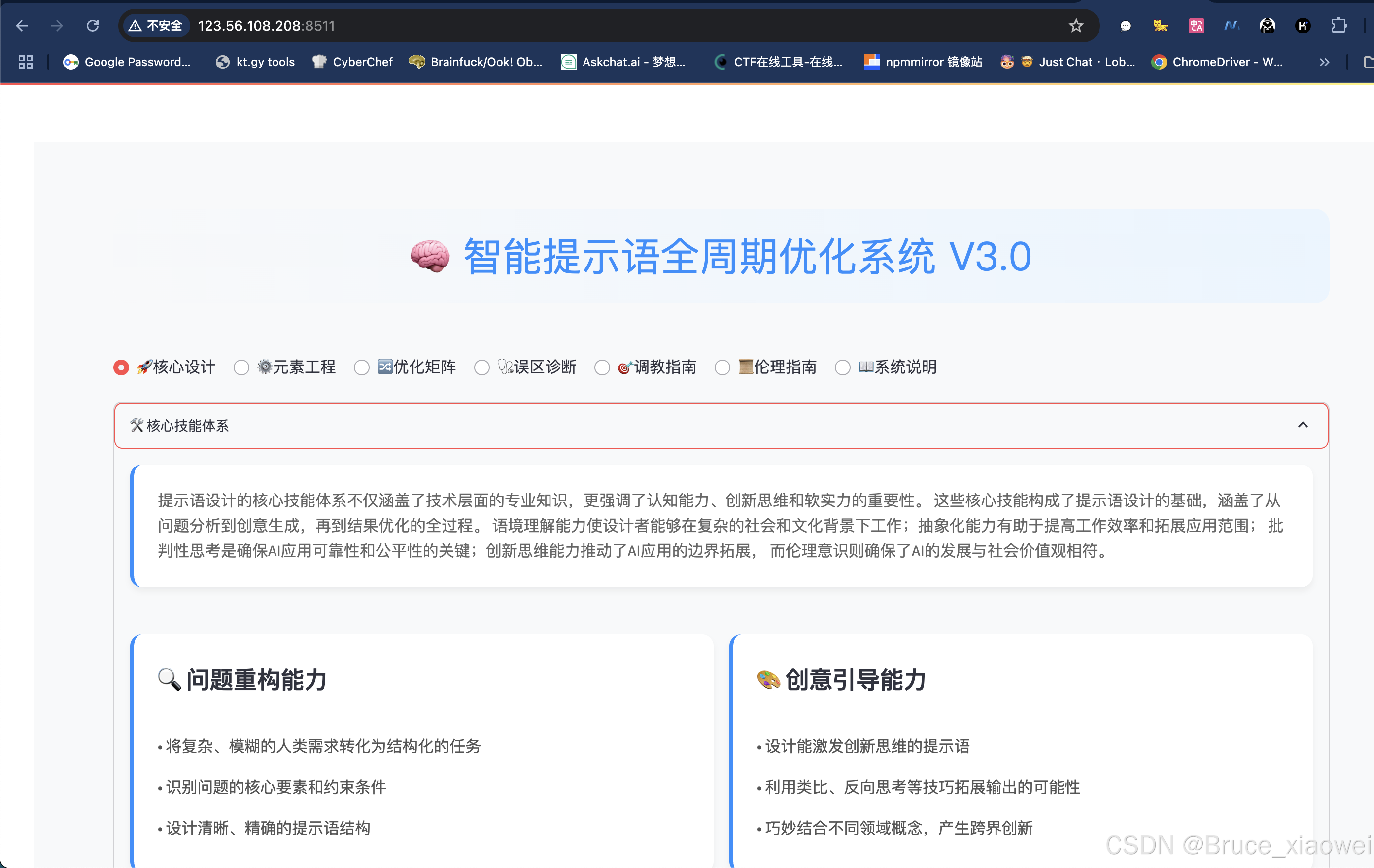The height and width of the screenshot is (868, 1374).
Task: Show more bookmarks with double chevron
Action: (x=1324, y=62)
